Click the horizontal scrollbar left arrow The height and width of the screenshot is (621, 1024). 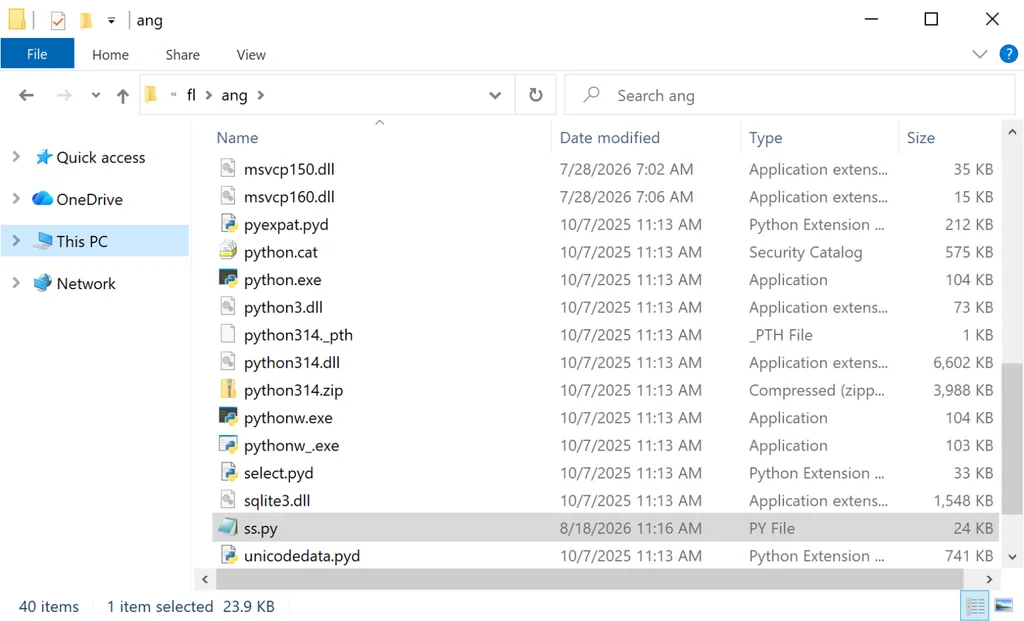point(205,579)
